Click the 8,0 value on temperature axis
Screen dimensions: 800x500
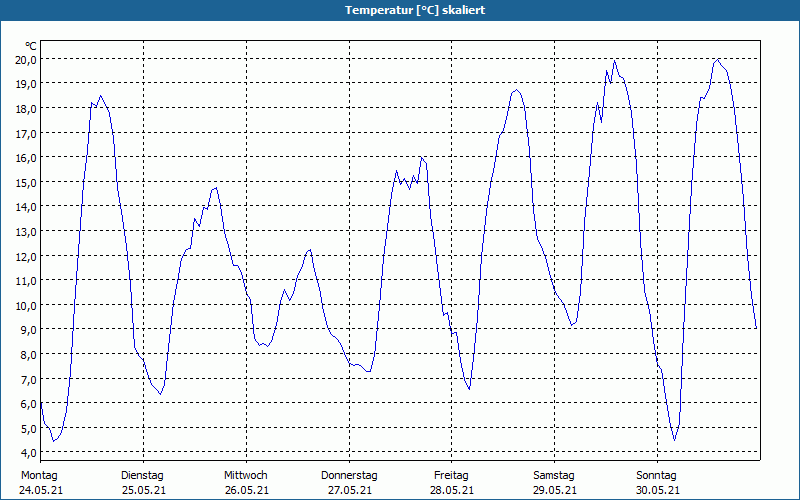[x=27, y=355]
